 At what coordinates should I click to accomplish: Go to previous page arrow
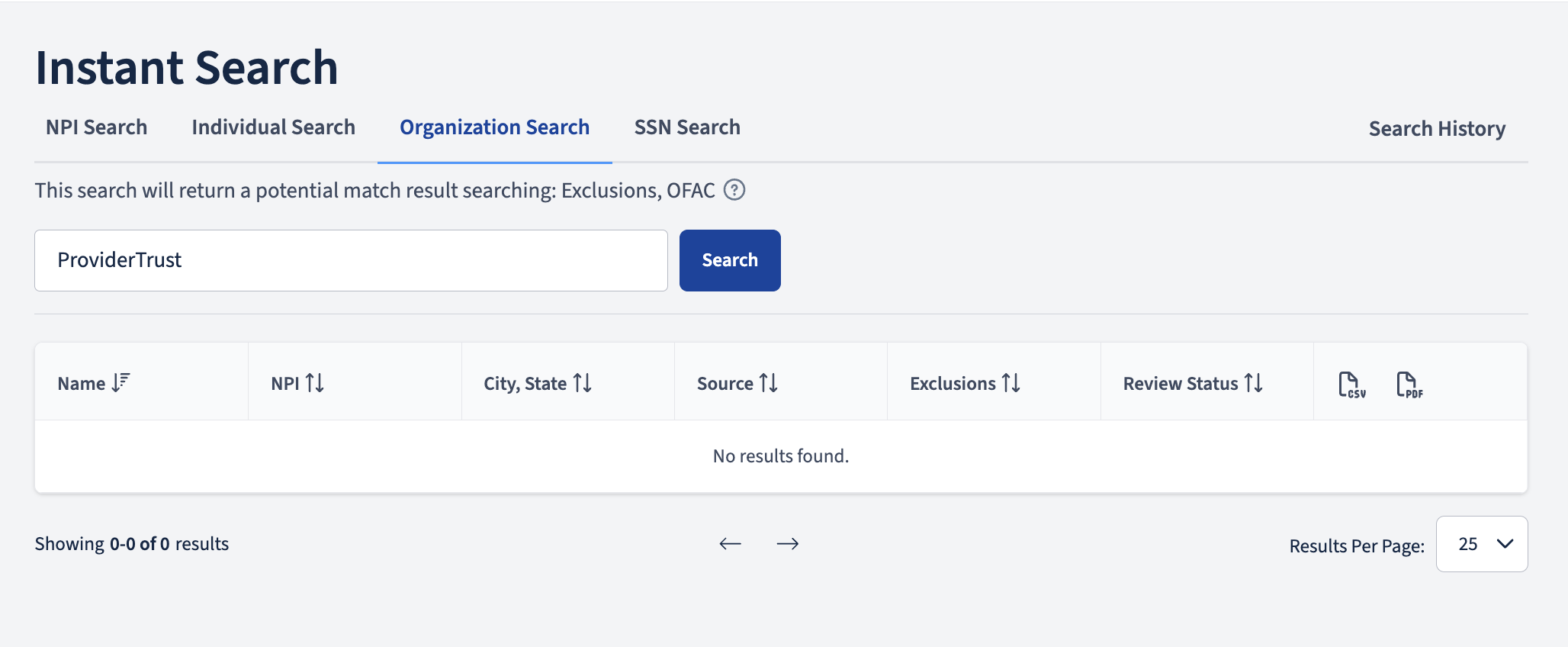[730, 543]
